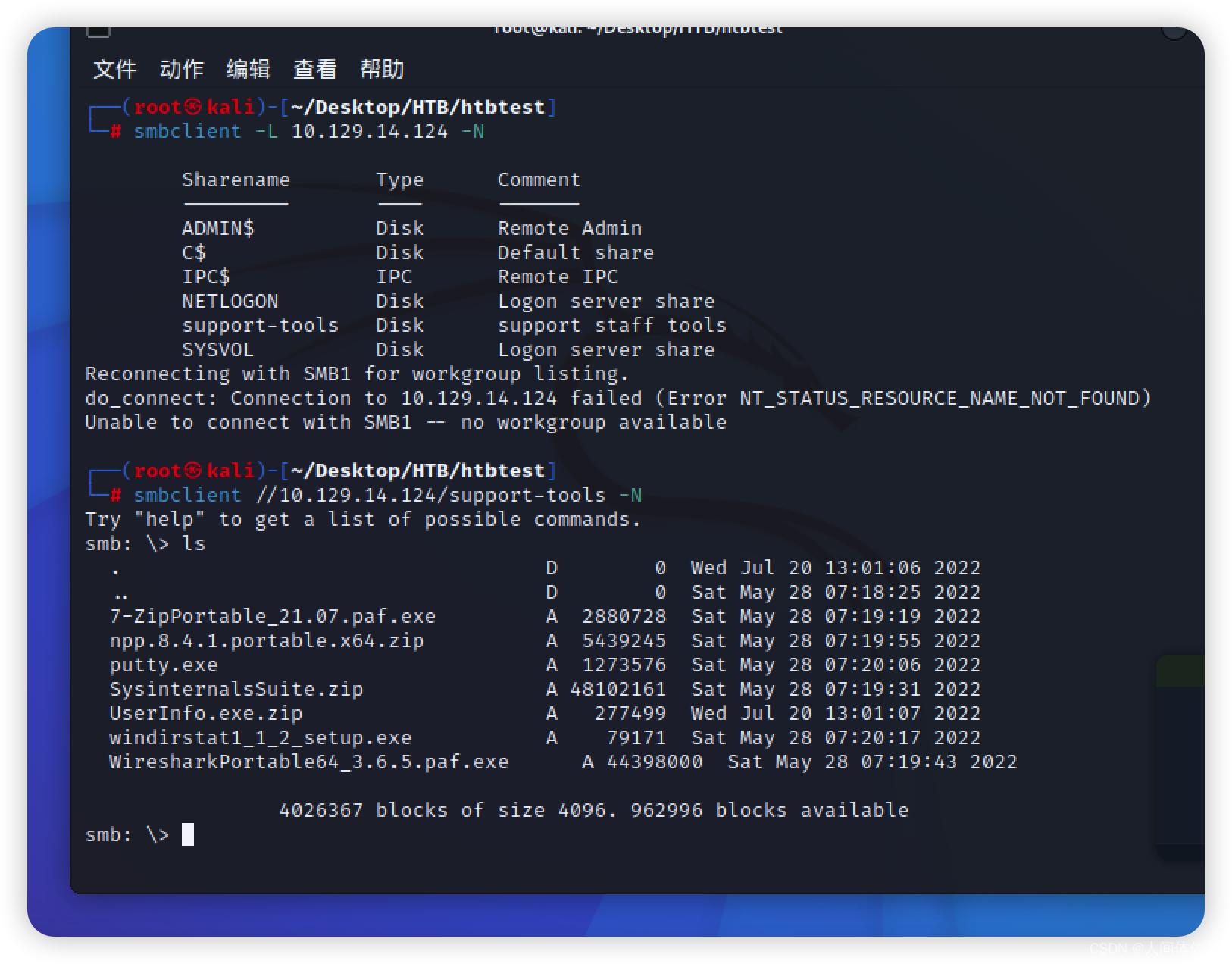Viewport: 1232px width, 964px height.
Task: Click 7-ZipPortable_21.07.paf.exe file name
Action: (x=273, y=616)
